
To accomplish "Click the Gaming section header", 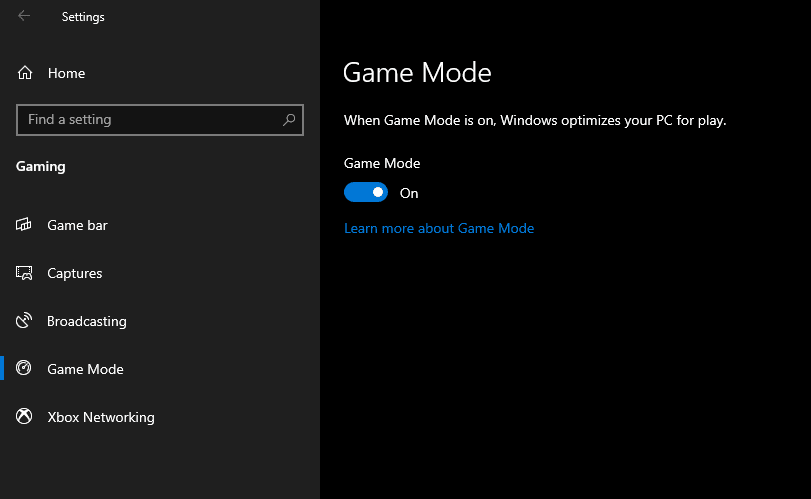I will point(41,166).
